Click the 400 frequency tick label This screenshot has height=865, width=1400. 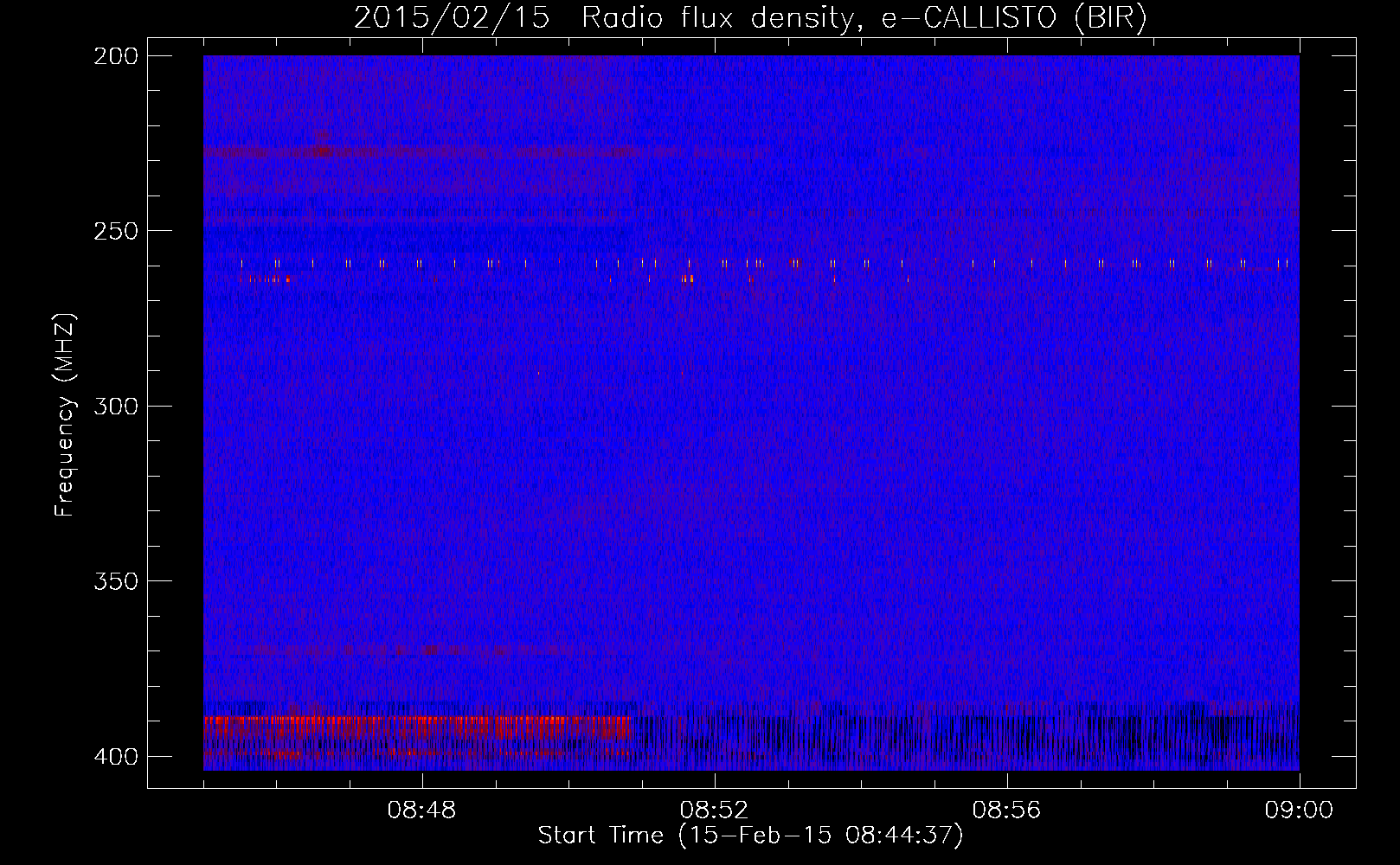[115, 756]
